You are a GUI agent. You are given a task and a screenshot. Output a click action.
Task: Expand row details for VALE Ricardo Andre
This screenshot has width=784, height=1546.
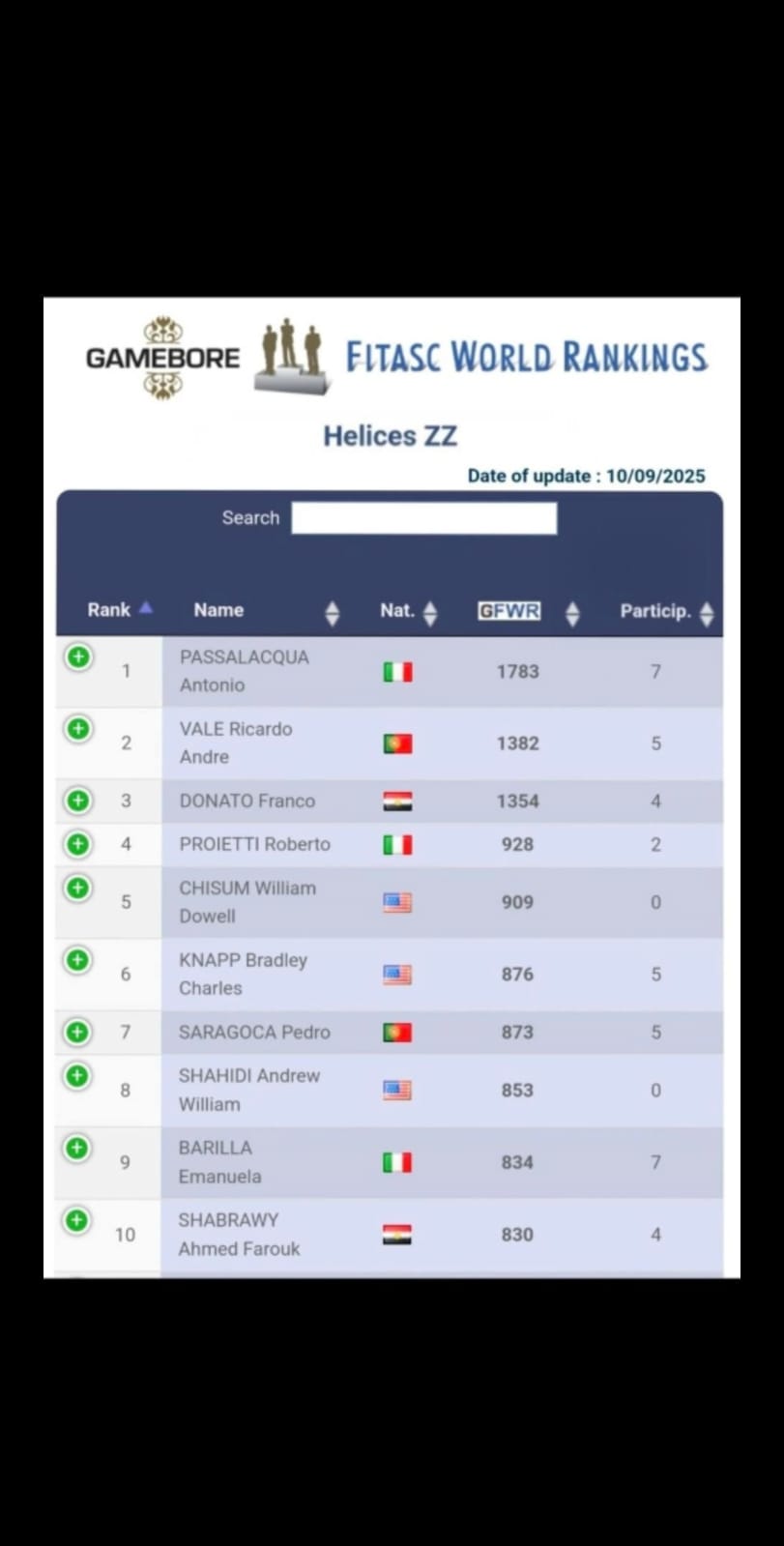point(78,729)
